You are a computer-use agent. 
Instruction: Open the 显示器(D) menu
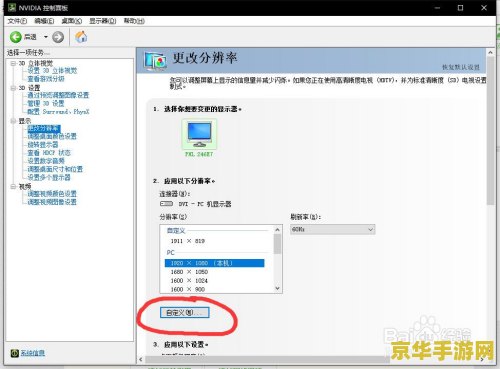(x=103, y=21)
